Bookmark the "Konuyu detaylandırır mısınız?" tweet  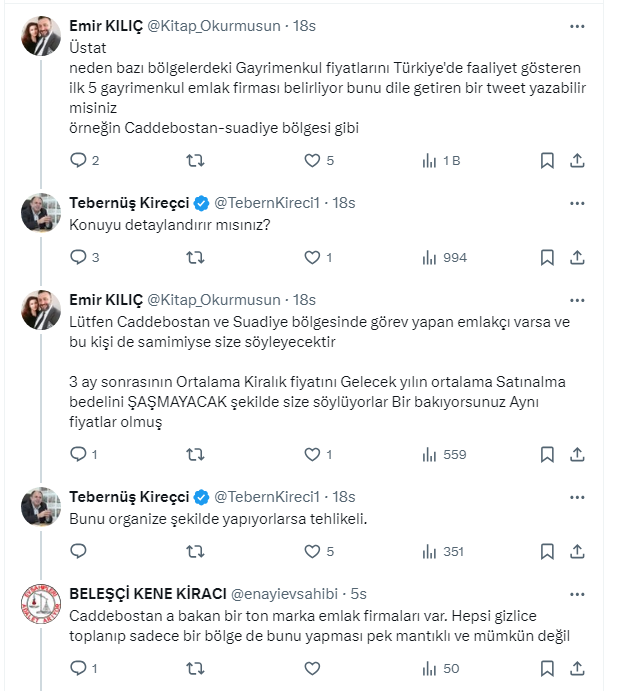click(547, 257)
